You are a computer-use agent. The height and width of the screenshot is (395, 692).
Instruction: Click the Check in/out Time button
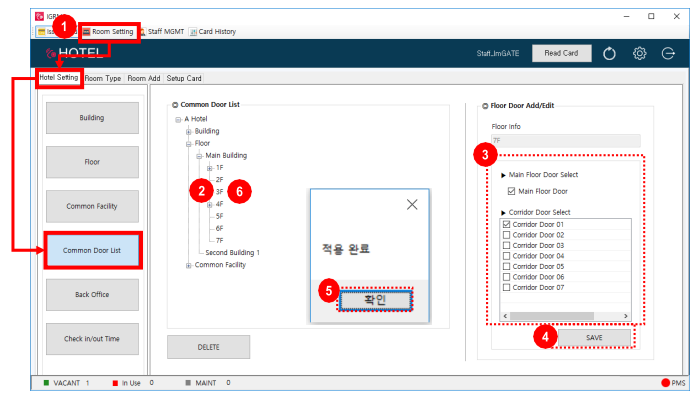pos(92,339)
